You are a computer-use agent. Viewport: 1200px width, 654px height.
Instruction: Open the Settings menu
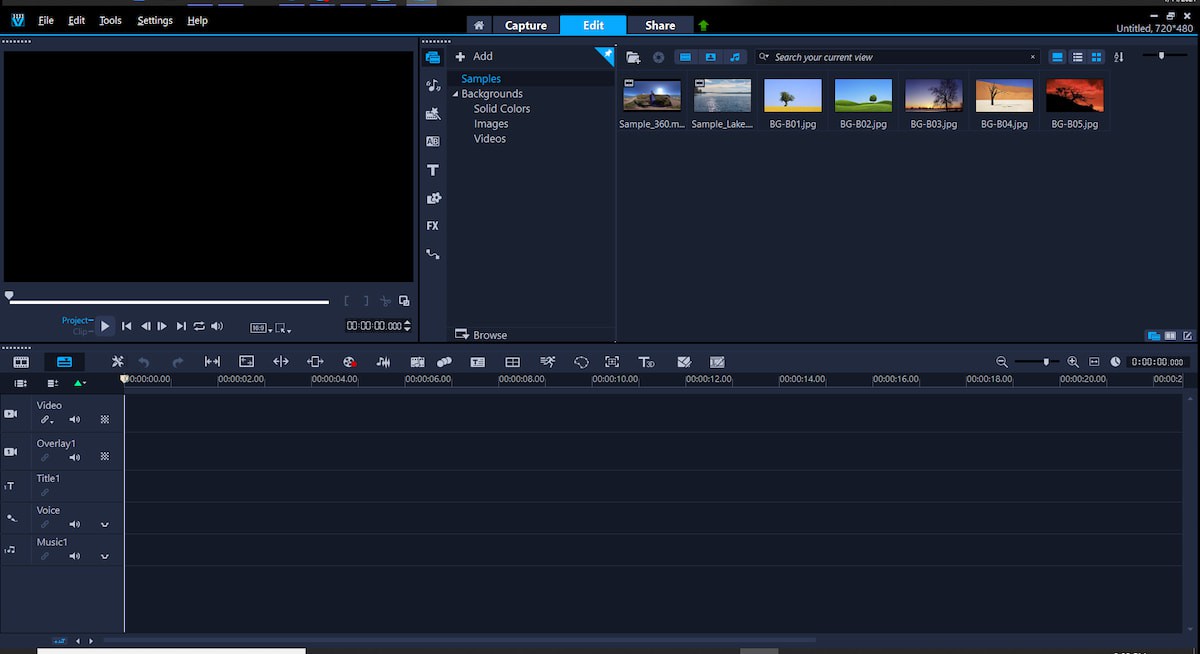154,19
